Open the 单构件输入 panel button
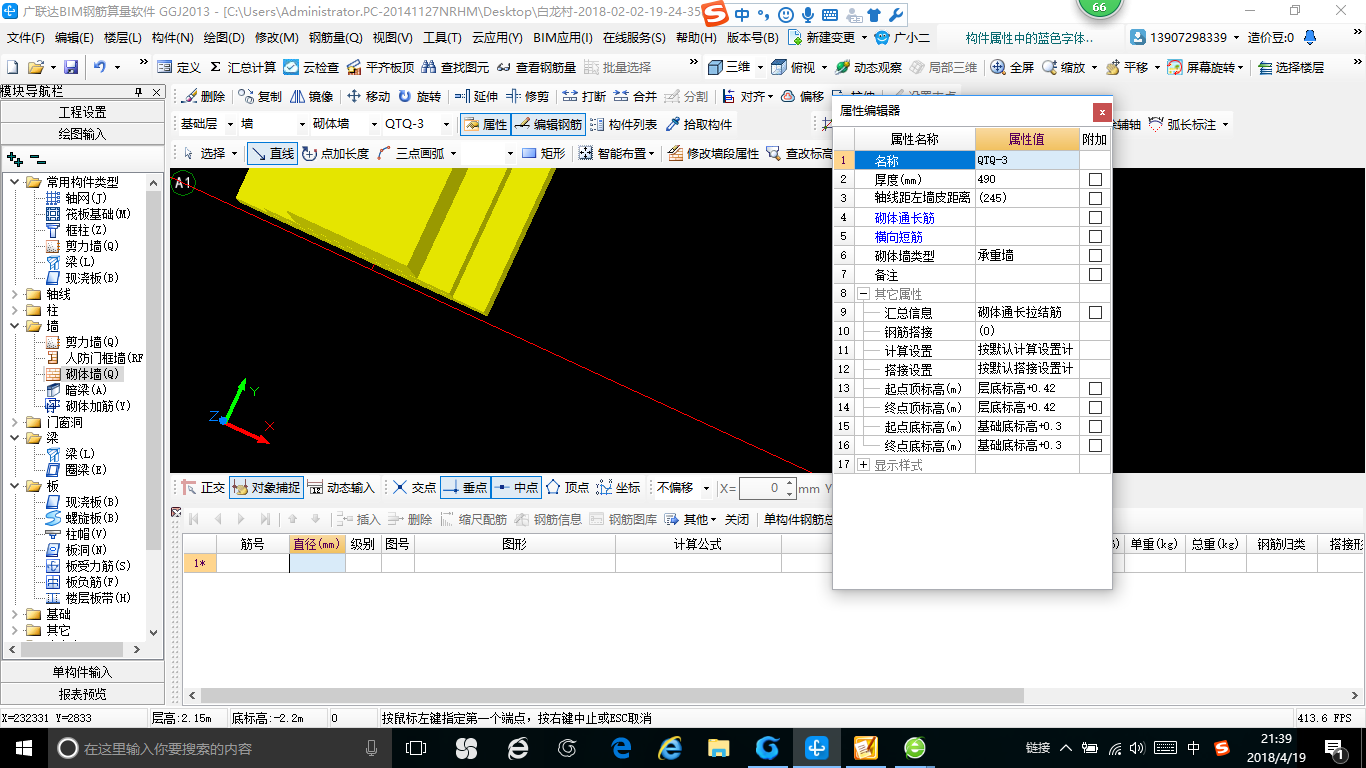The image size is (1366, 768). [82, 672]
